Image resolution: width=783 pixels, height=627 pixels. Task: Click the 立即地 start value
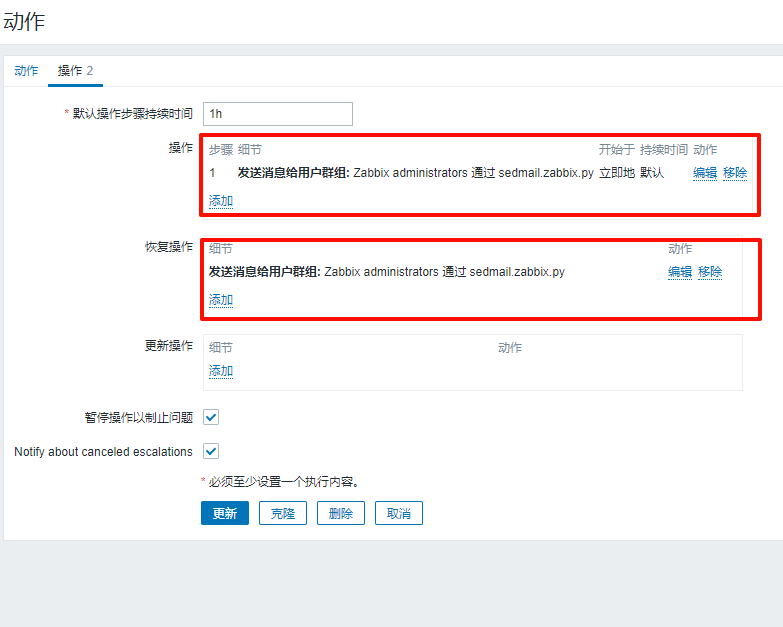pos(617,173)
